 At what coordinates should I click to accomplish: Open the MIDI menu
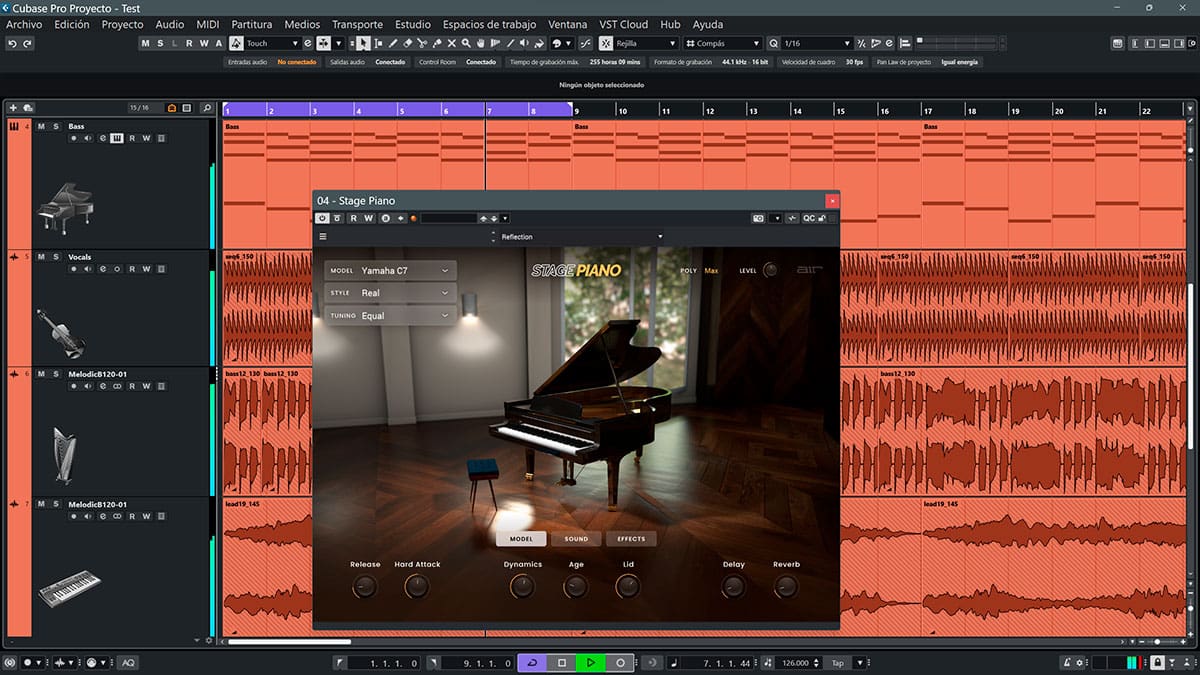[207, 24]
